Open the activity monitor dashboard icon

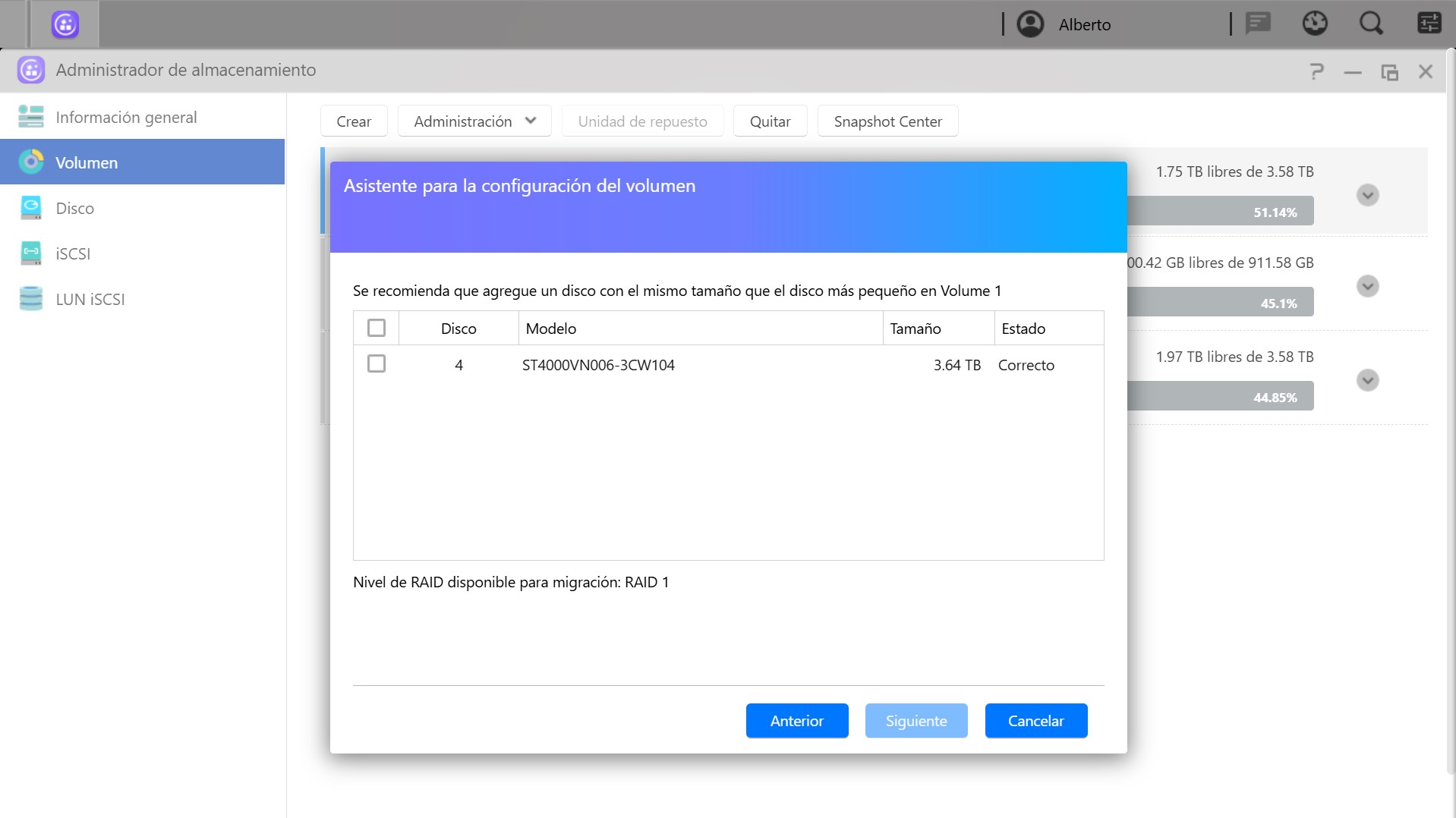tap(1315, 24)
